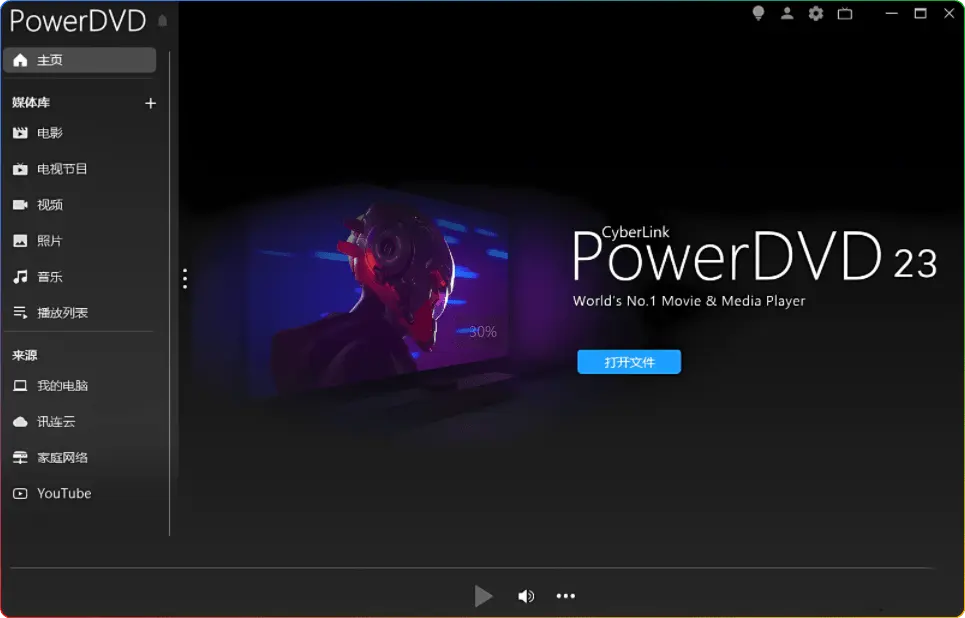Click the 电视节目 TV icon
The image size is (965, 618).
click(x=20, y=169)
